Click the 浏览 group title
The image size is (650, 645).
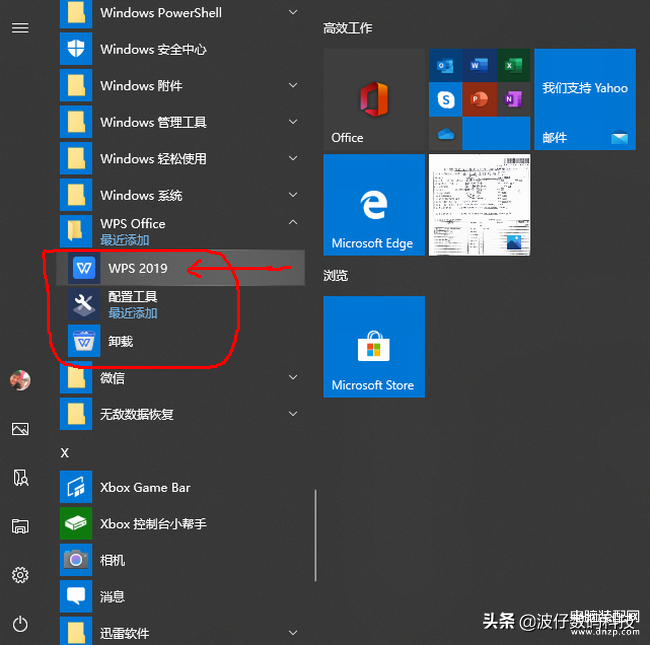tap(335, 275)
